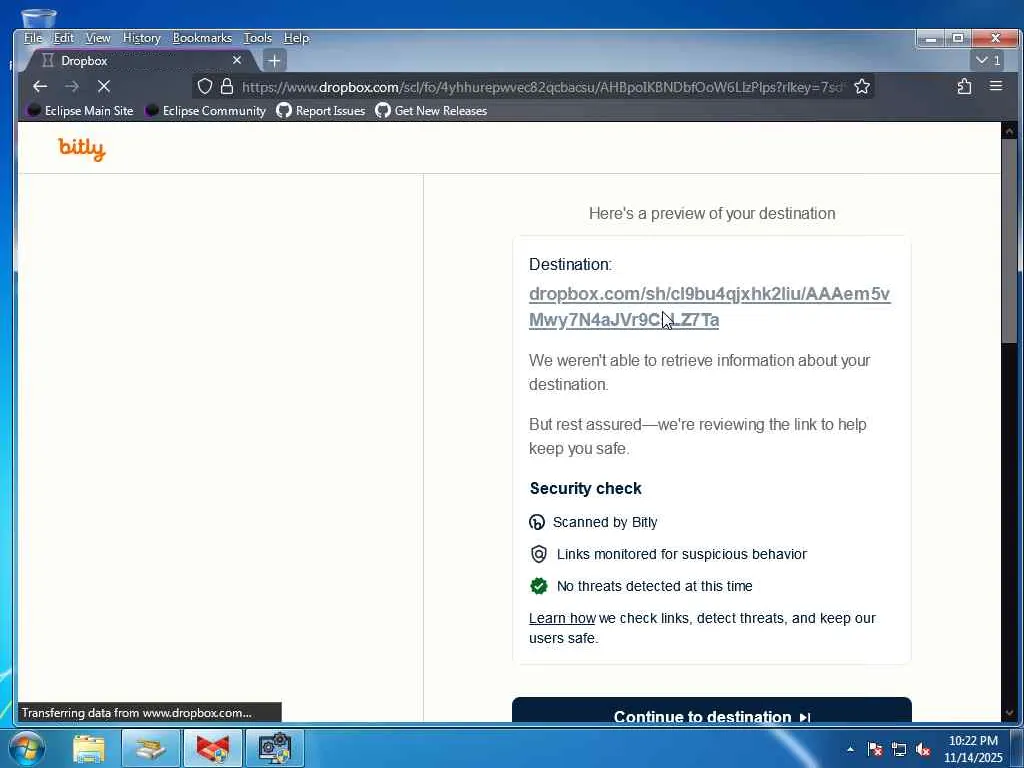Open Eclipse Community bookmark
Screen dimensions: 1024x768
click(x=206, y=111)
